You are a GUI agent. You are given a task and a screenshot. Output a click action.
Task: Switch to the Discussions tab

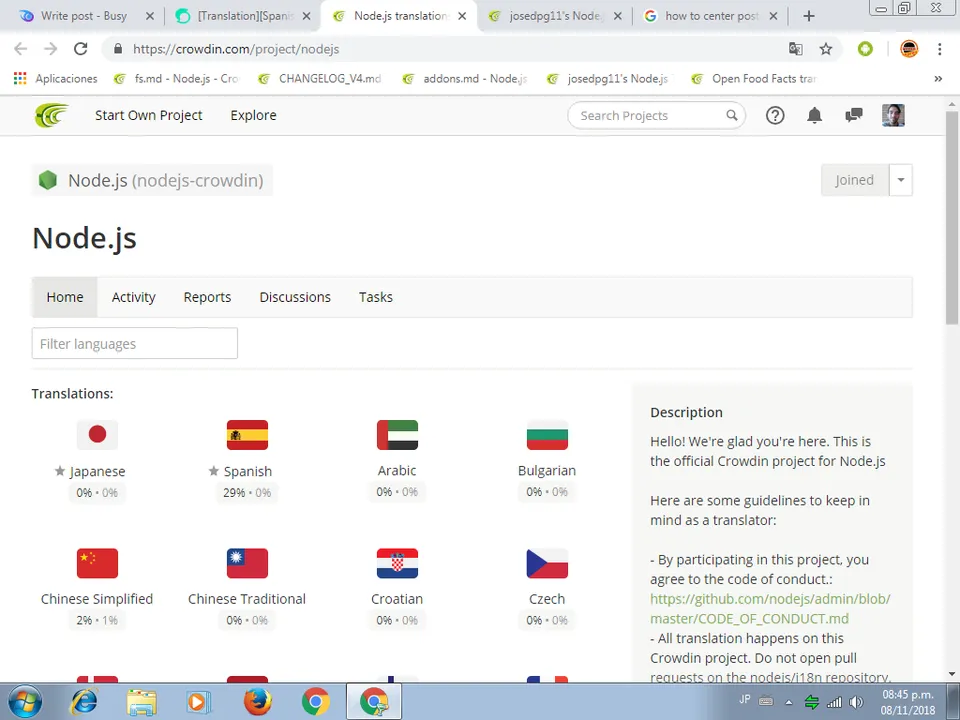pos(295,297)
